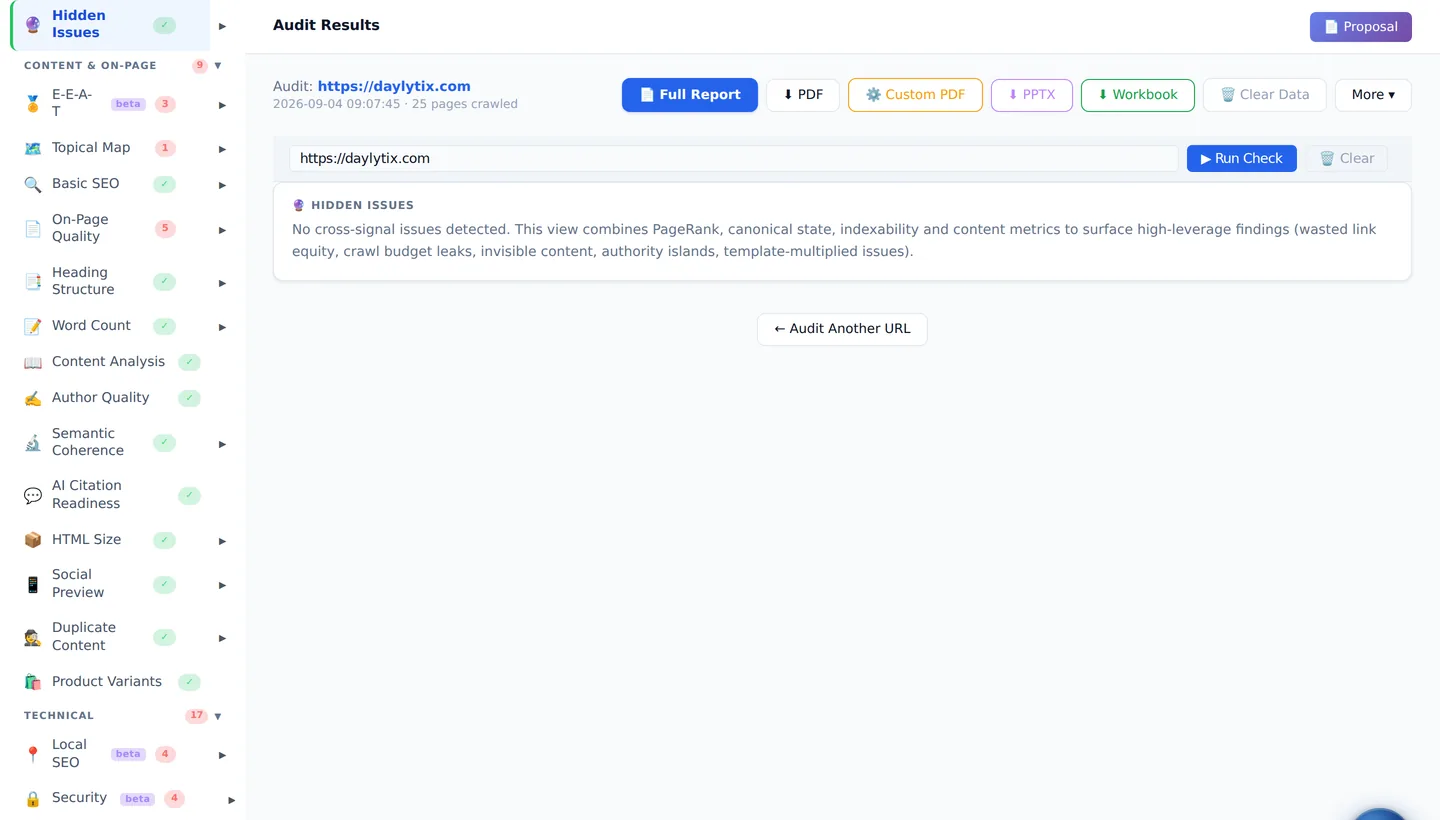The image size is (1440, 820).
Task: Open the Custom PDF options
Action: (915, 95)
